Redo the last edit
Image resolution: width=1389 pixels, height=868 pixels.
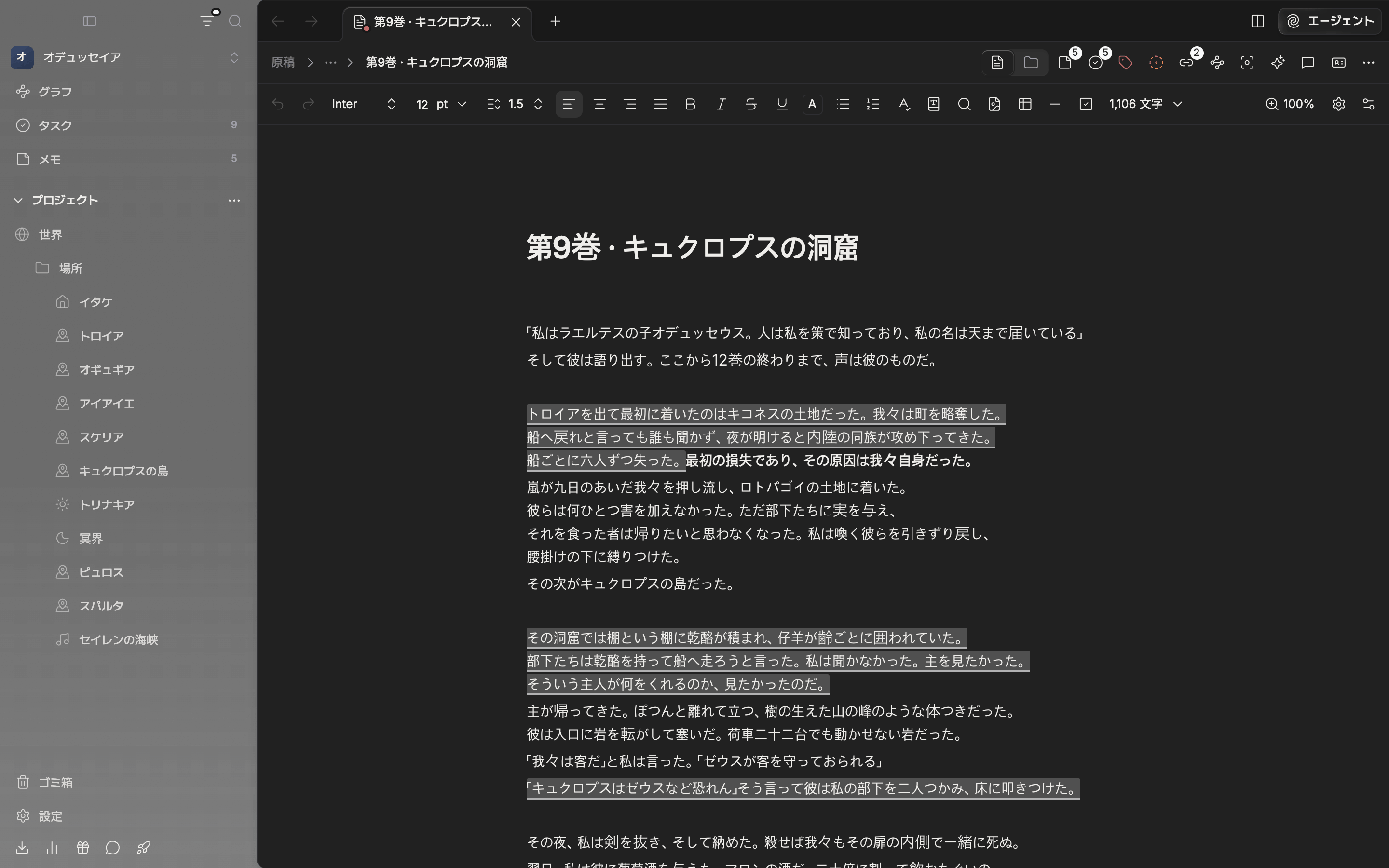(x=308, y=104)
